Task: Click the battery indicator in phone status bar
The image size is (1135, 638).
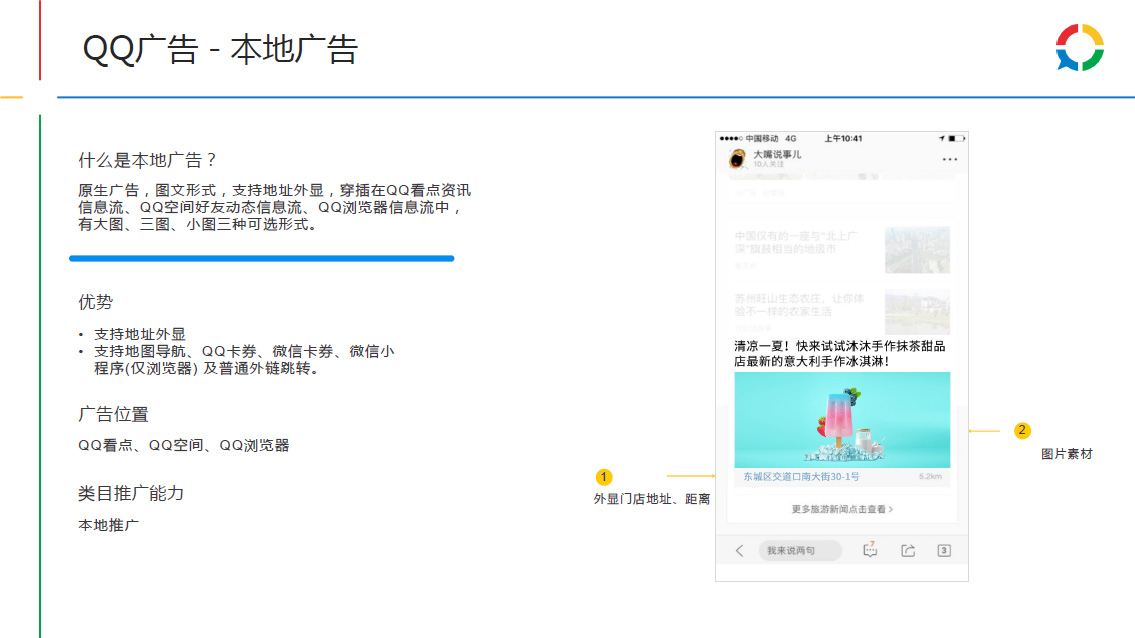Action: pyautogui.click(x=956, y=138)
